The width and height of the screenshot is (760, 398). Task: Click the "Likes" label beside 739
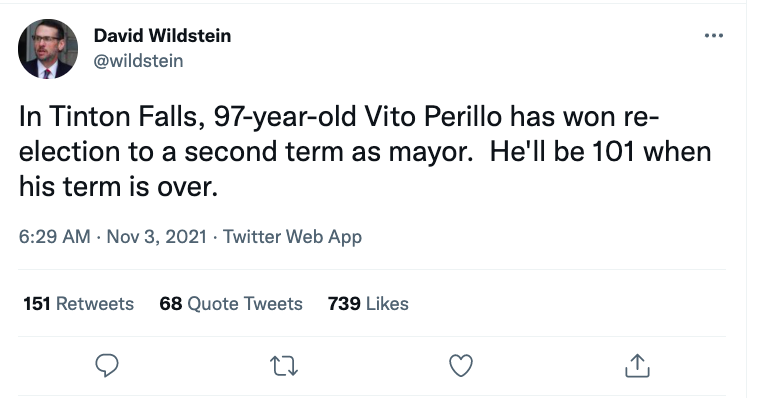[x=387, y=303]
